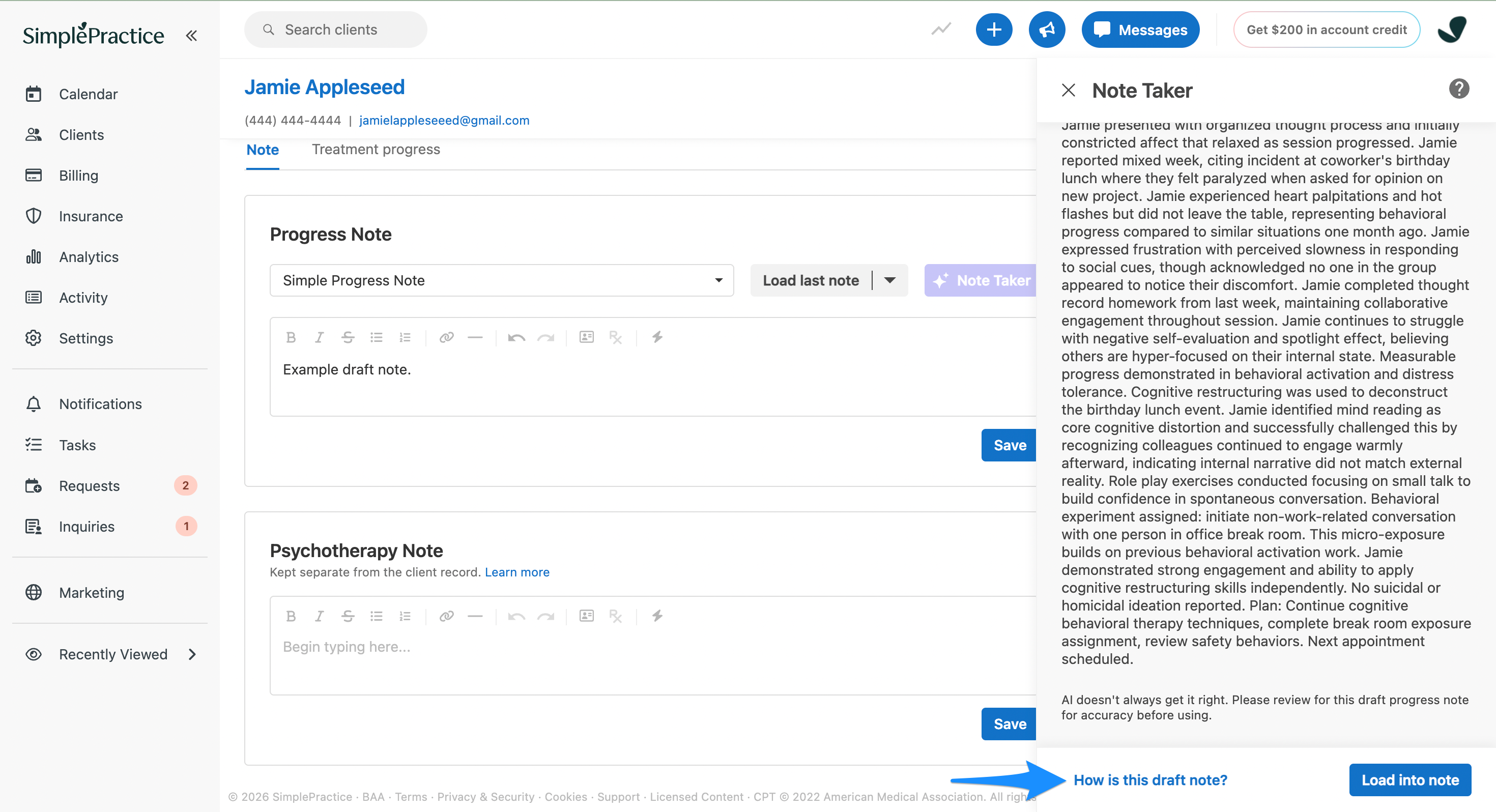Close the Note Taker panel
This screenshot has height=812, width=1496.
point(1068,90)
